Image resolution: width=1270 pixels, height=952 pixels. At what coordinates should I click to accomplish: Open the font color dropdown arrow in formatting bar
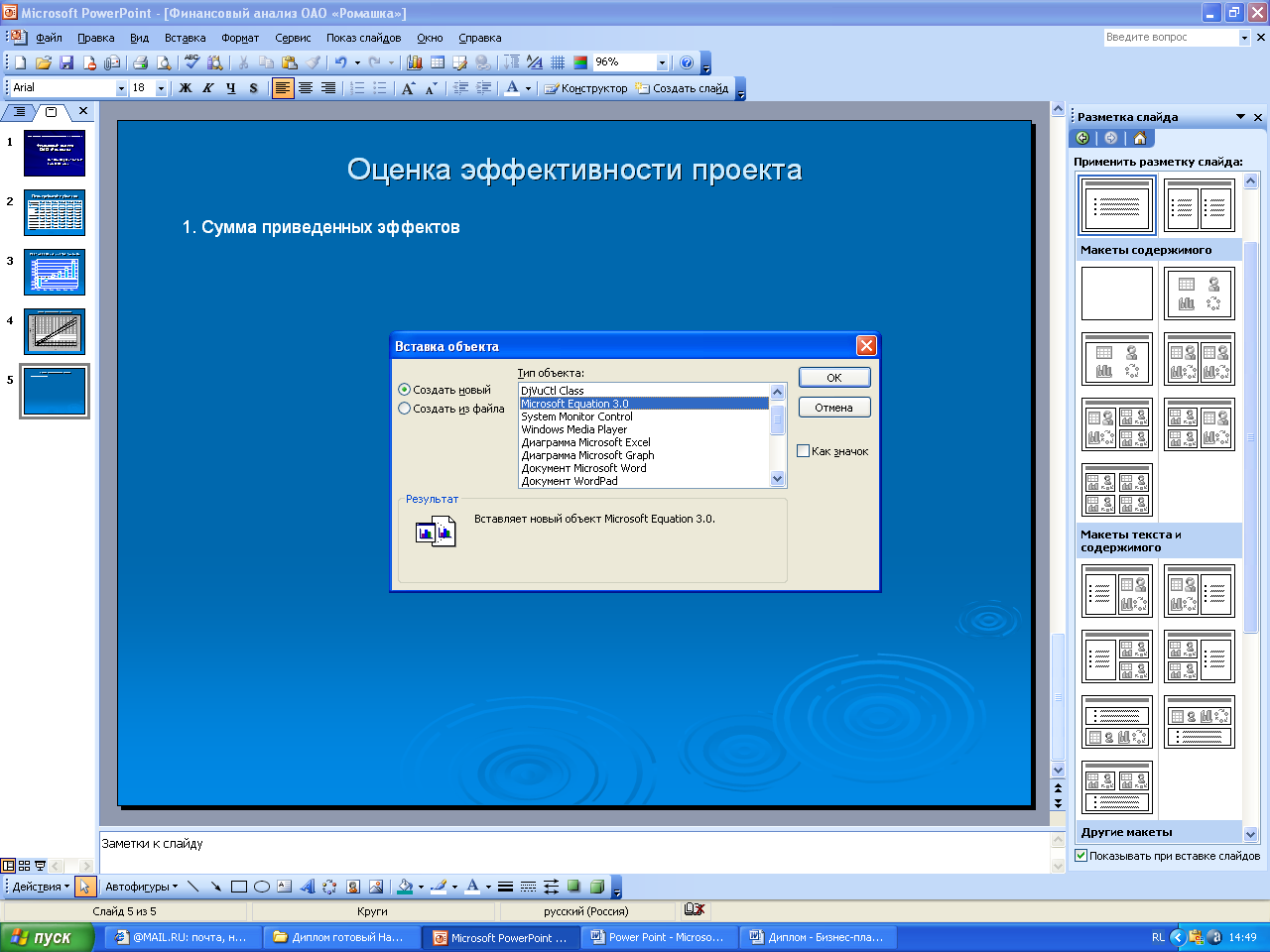pos(528,88)
